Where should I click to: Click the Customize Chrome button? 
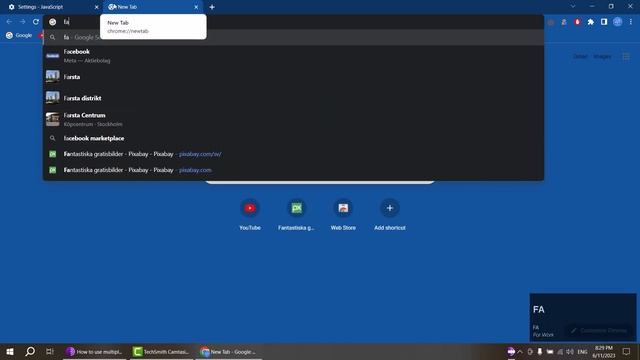pos(599,331)
